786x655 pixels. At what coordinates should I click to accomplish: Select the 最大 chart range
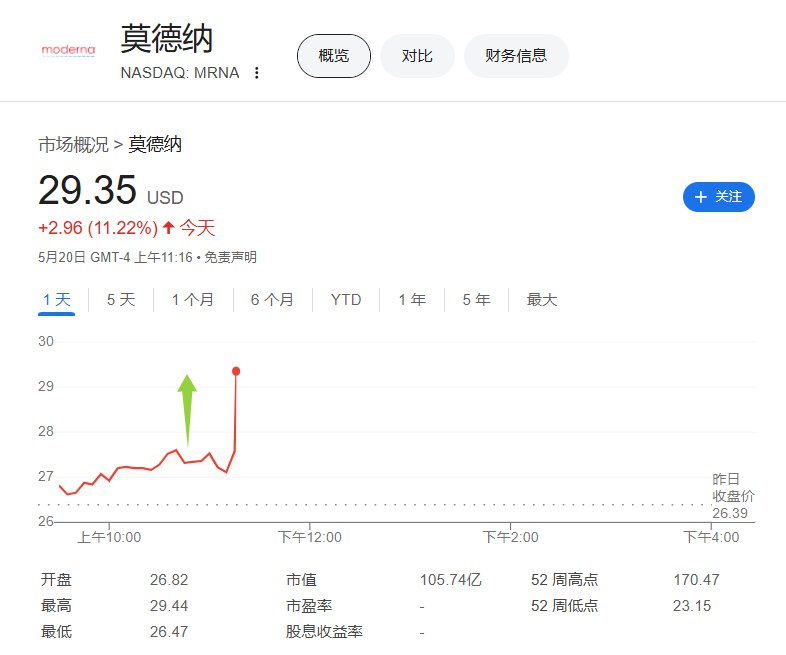(x=542, y=300)
